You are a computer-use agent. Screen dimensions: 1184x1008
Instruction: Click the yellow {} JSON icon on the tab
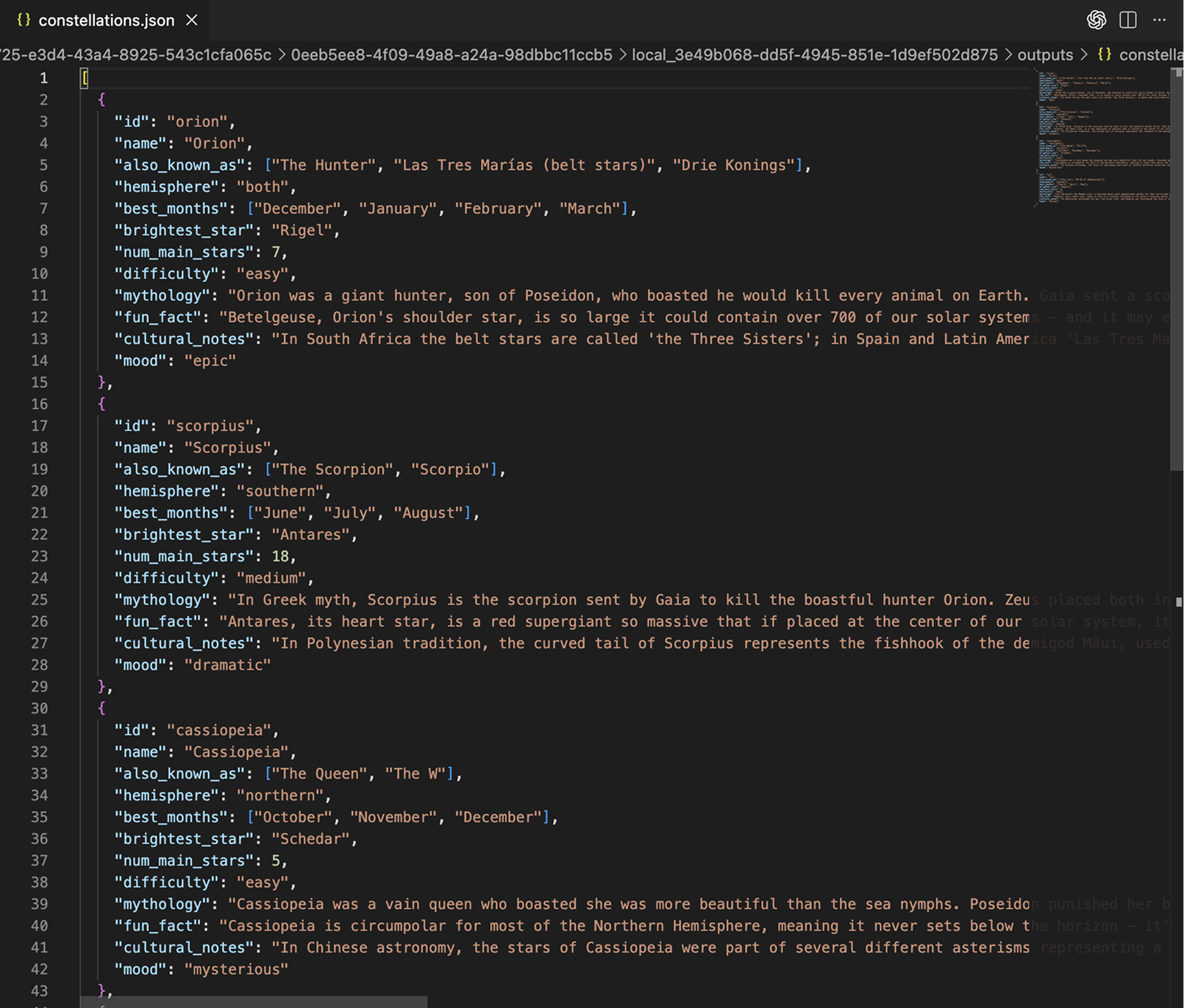pyautogui.click(x=23, y=21)
